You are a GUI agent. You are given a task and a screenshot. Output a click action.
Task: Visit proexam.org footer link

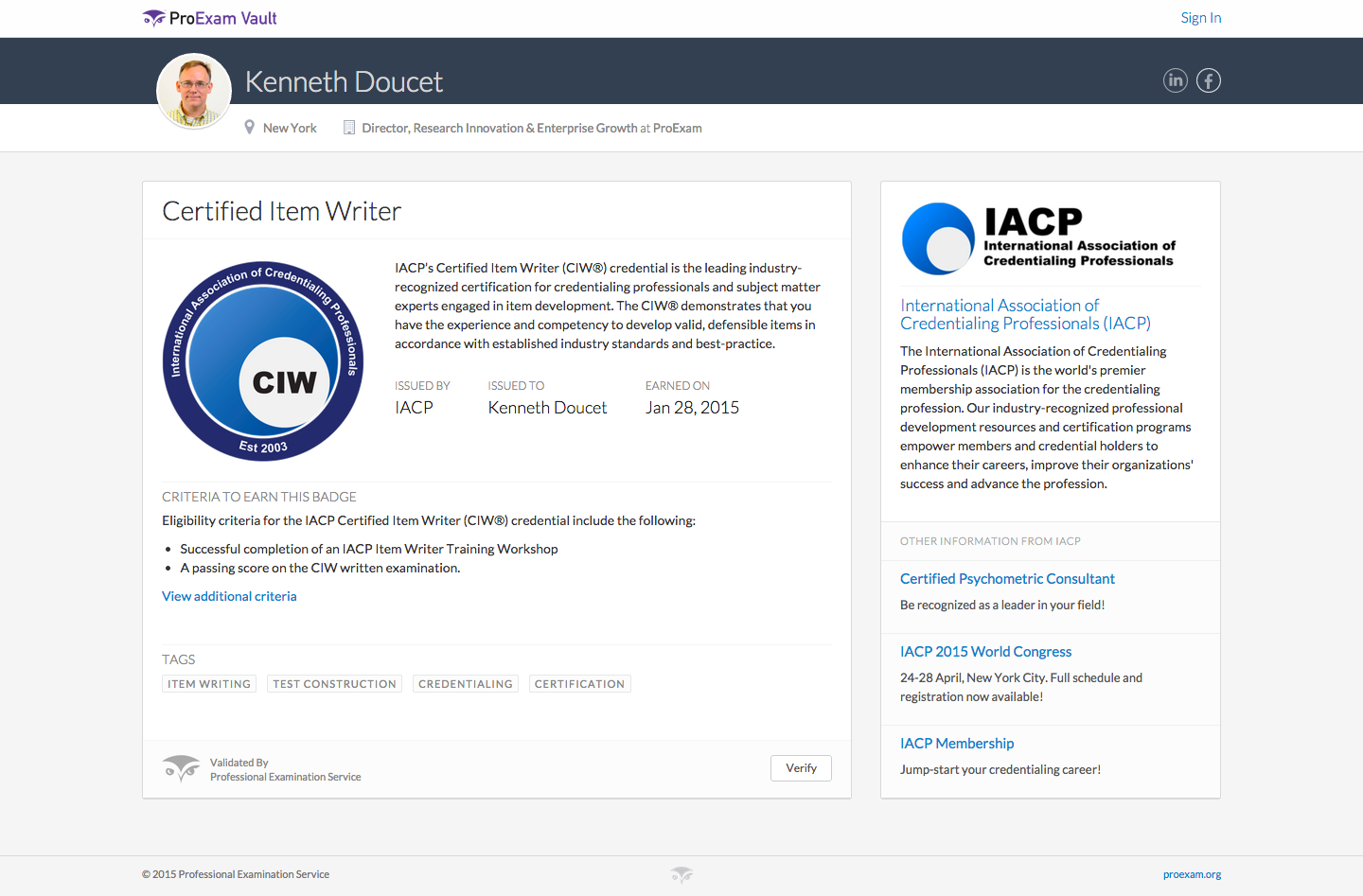coord(1192,874)
